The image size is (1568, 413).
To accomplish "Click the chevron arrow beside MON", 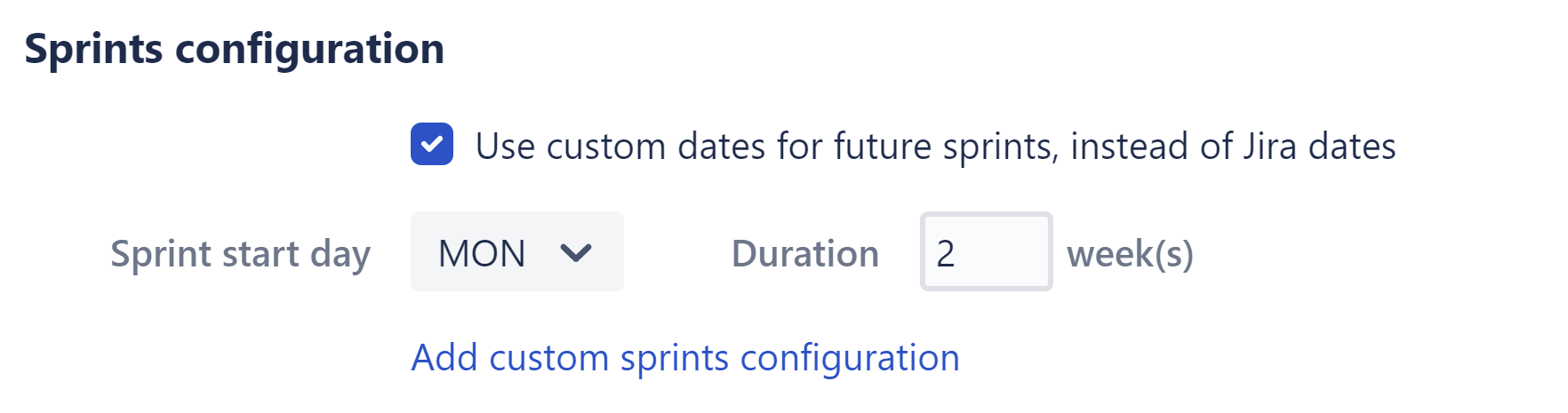I will pos(576,253).
